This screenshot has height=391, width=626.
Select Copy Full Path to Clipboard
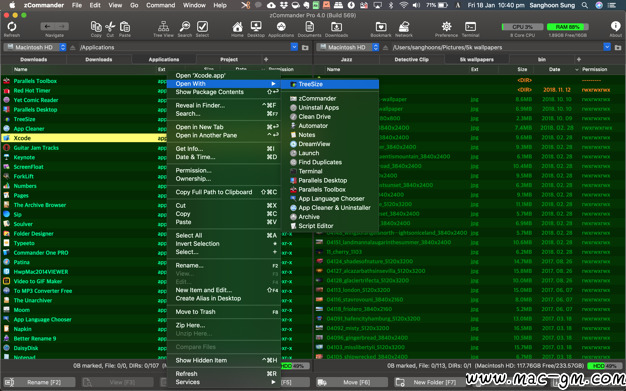click(x=224, y=192)
